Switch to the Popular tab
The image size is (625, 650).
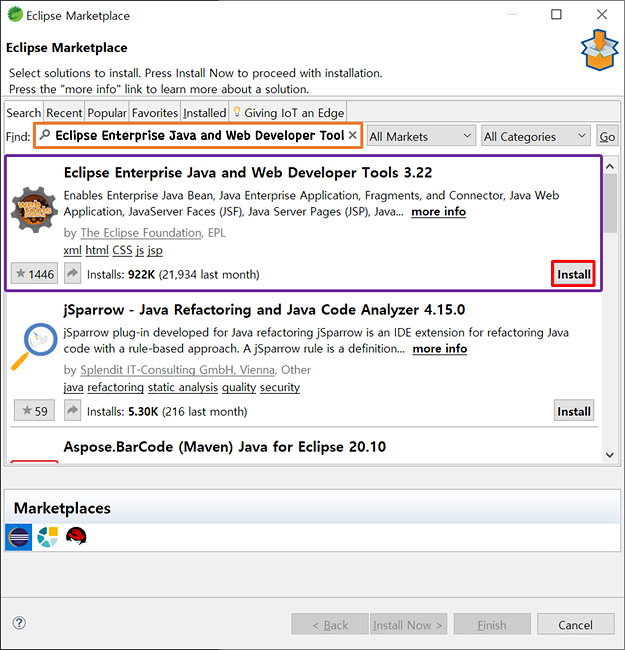tap(107, 113)
